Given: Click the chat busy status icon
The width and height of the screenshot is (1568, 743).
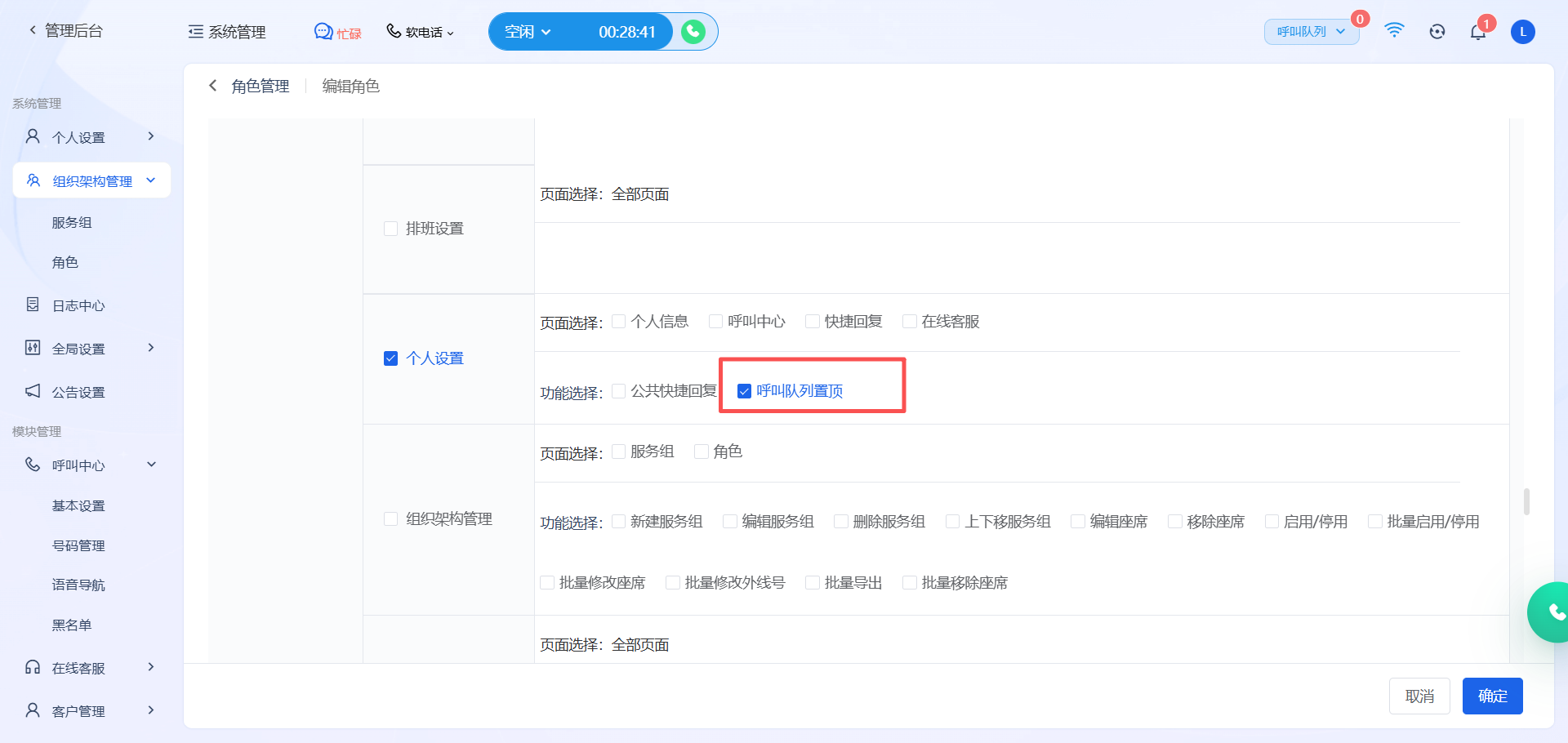Looking at the screenshot, I should click(x=323, y=32).
